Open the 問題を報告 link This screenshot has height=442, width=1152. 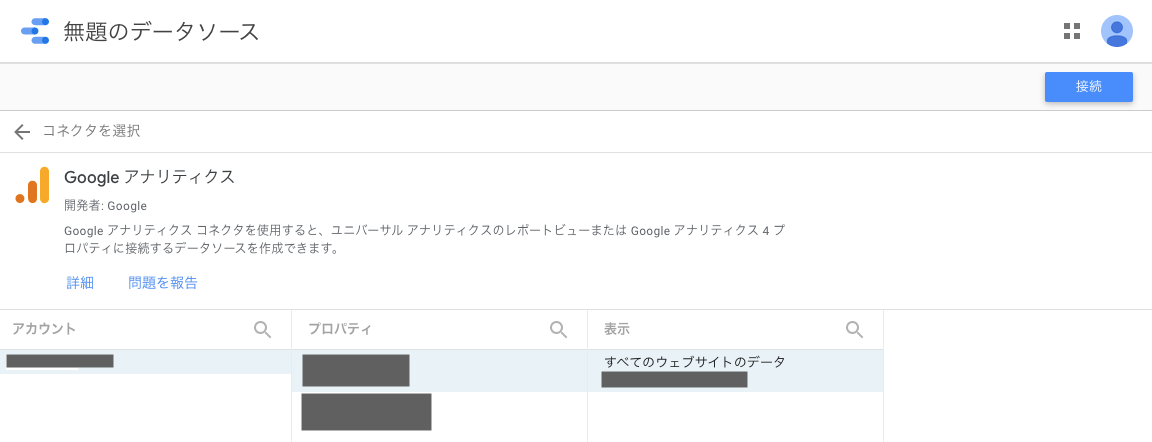tap(162, 283)
